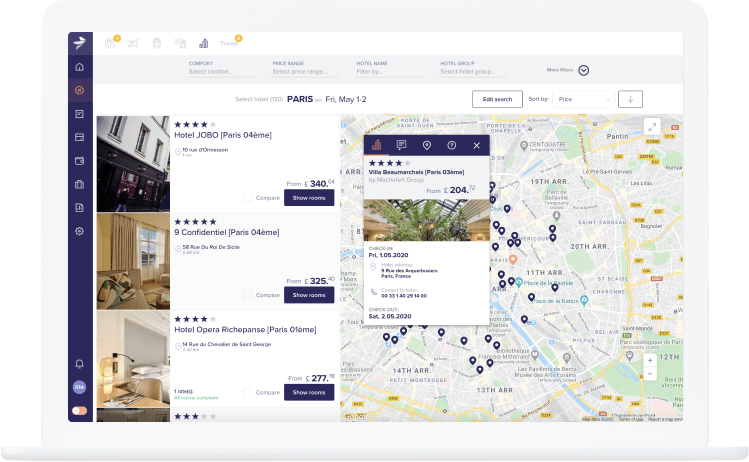
Task: Select hotel building tab in map popup
Action: pos(376,145)
